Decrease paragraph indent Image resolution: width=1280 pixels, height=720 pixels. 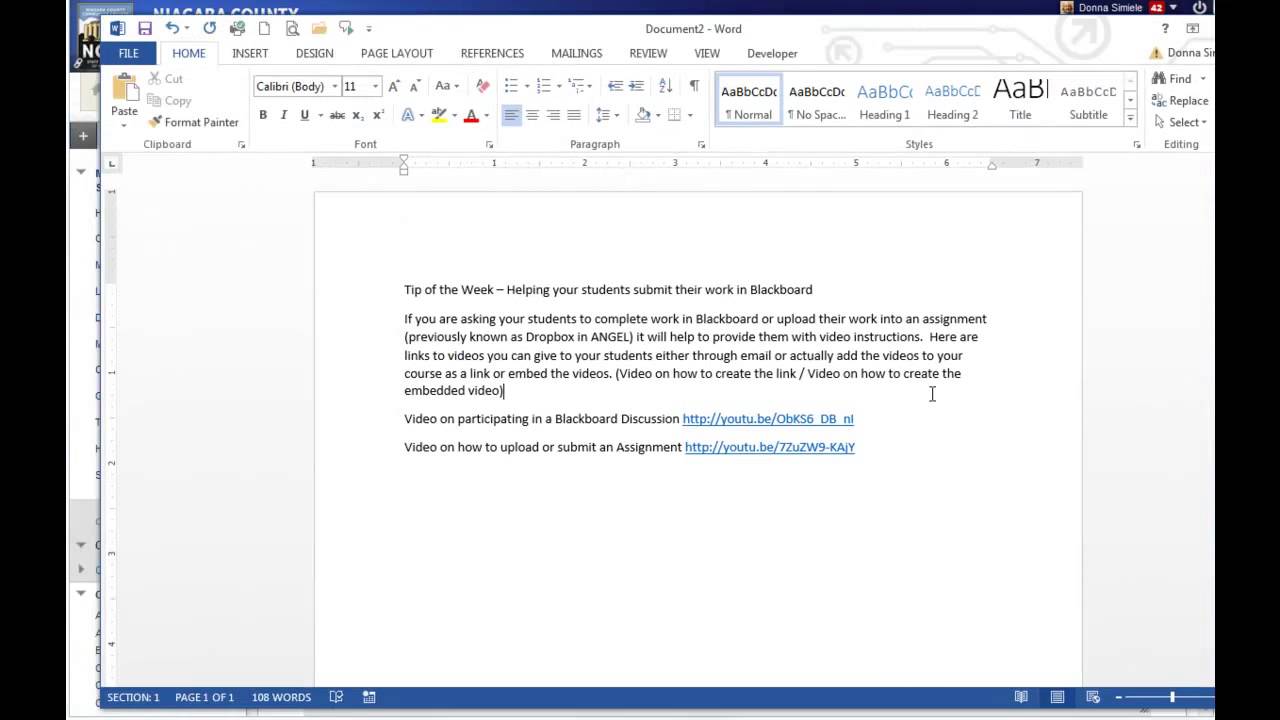tap(615, 86)
